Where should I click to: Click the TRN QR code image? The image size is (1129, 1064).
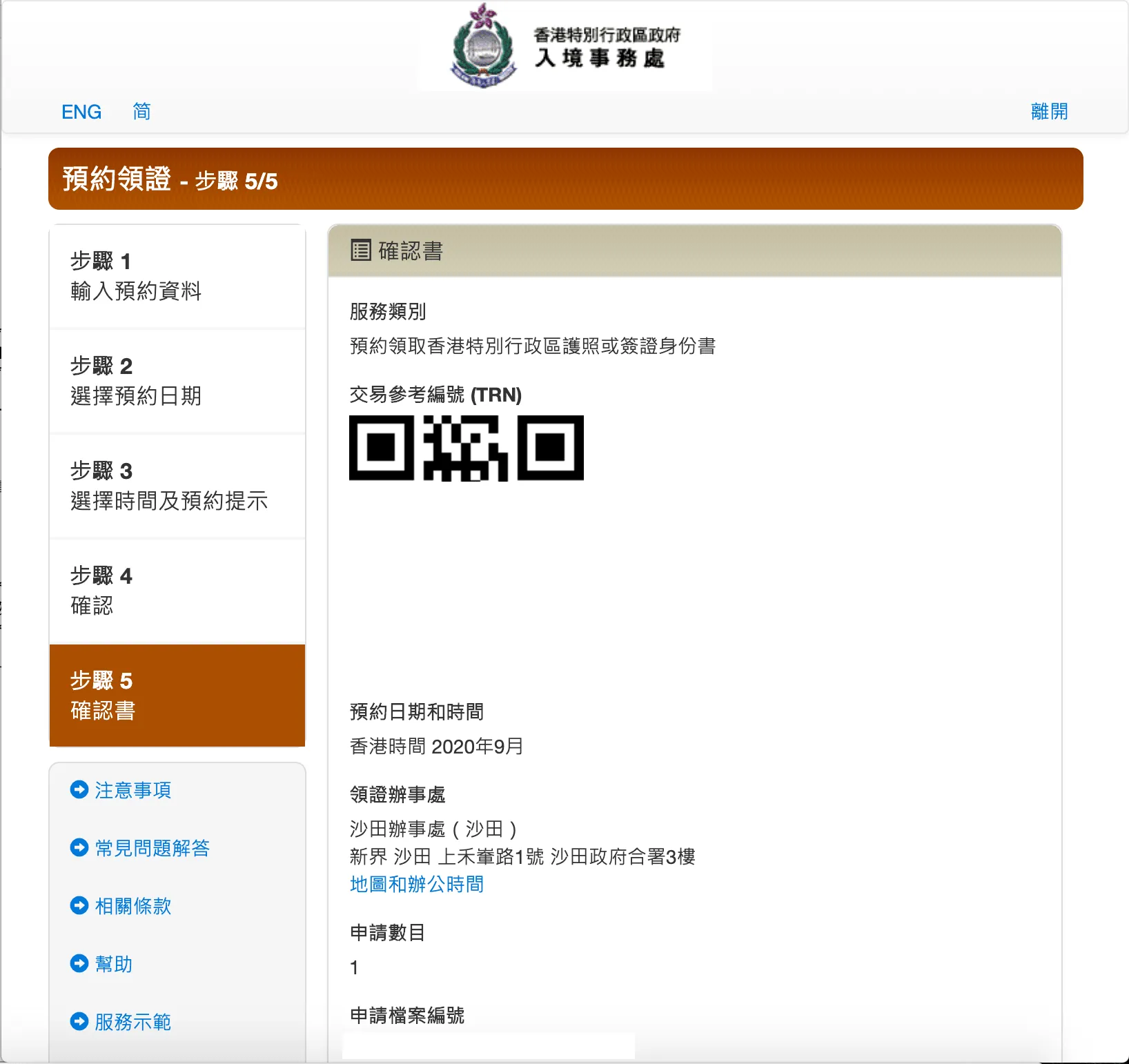click(467, 448)
